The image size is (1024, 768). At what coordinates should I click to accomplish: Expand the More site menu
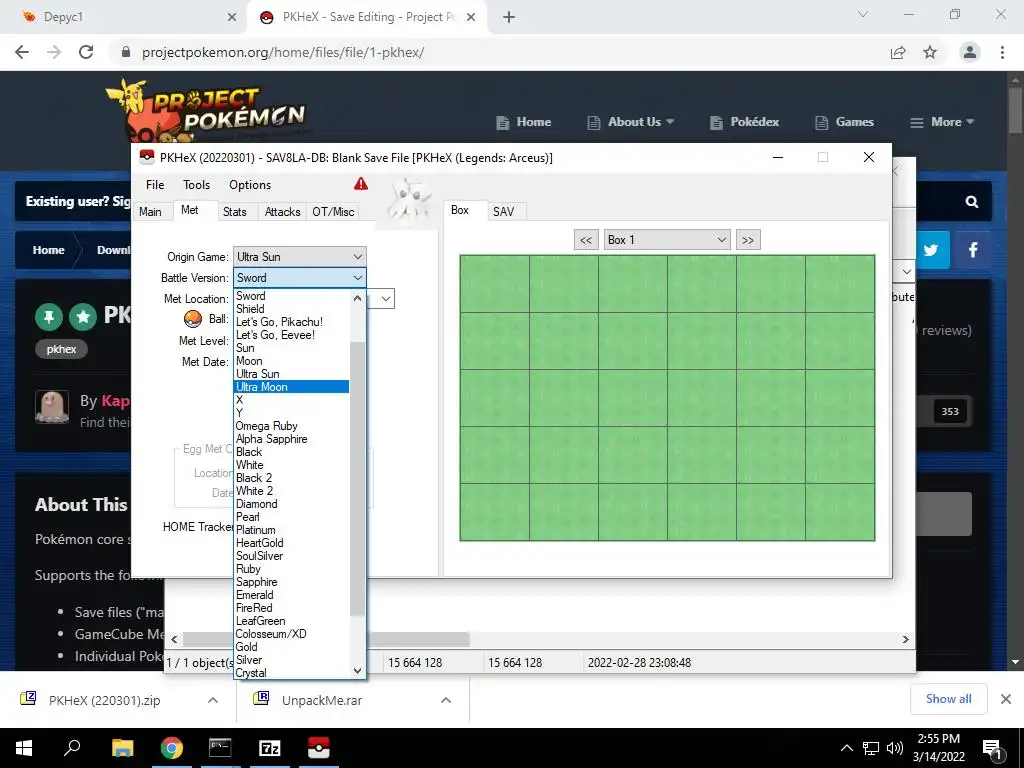pos(942,122)
